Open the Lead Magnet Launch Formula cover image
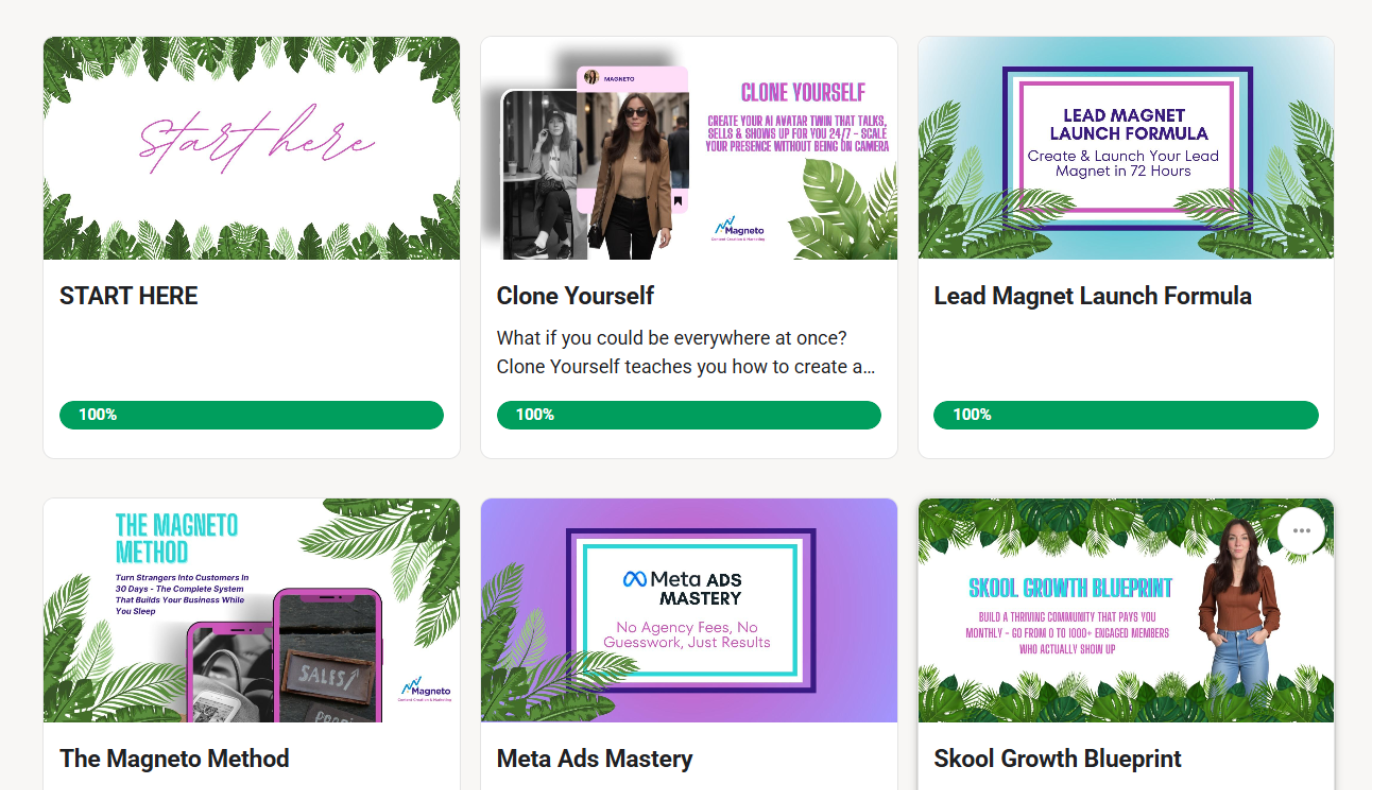 pos(1126,148)
